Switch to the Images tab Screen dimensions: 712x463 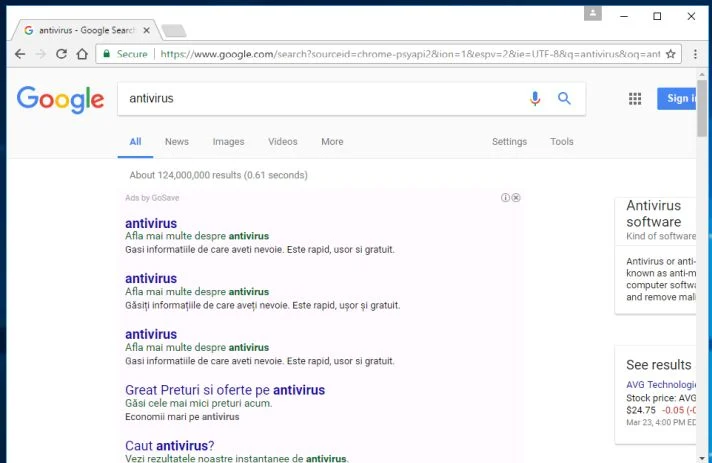[x=228, y=142]
